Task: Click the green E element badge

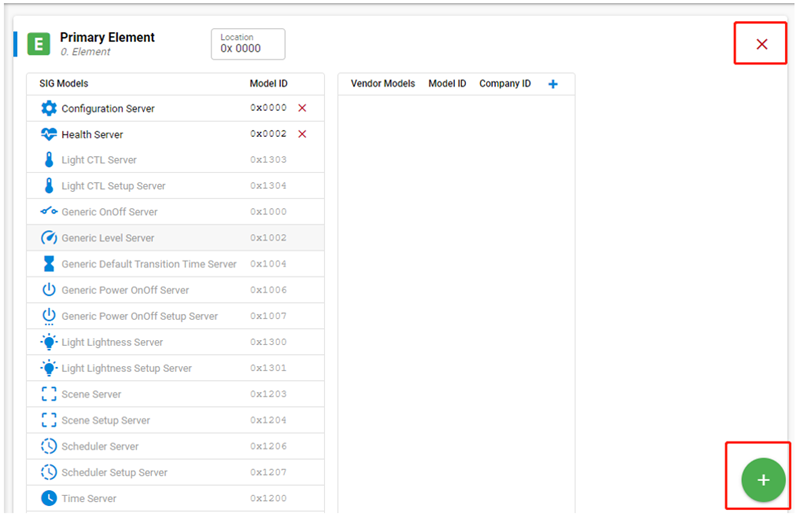Action: click(x=38, y=44)
